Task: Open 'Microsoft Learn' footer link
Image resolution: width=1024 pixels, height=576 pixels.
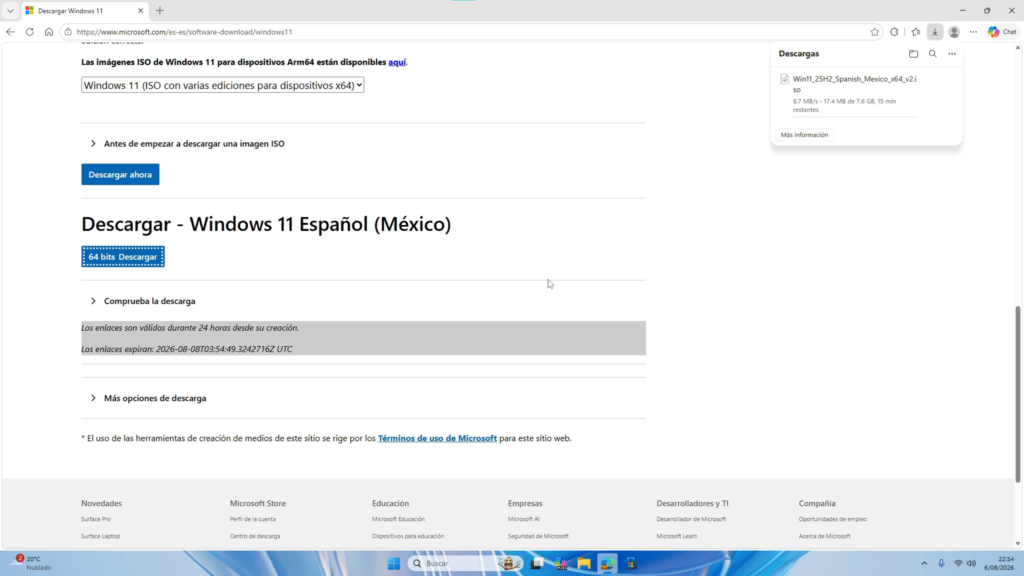Action: pyautogui.click(x=677, y=536)
